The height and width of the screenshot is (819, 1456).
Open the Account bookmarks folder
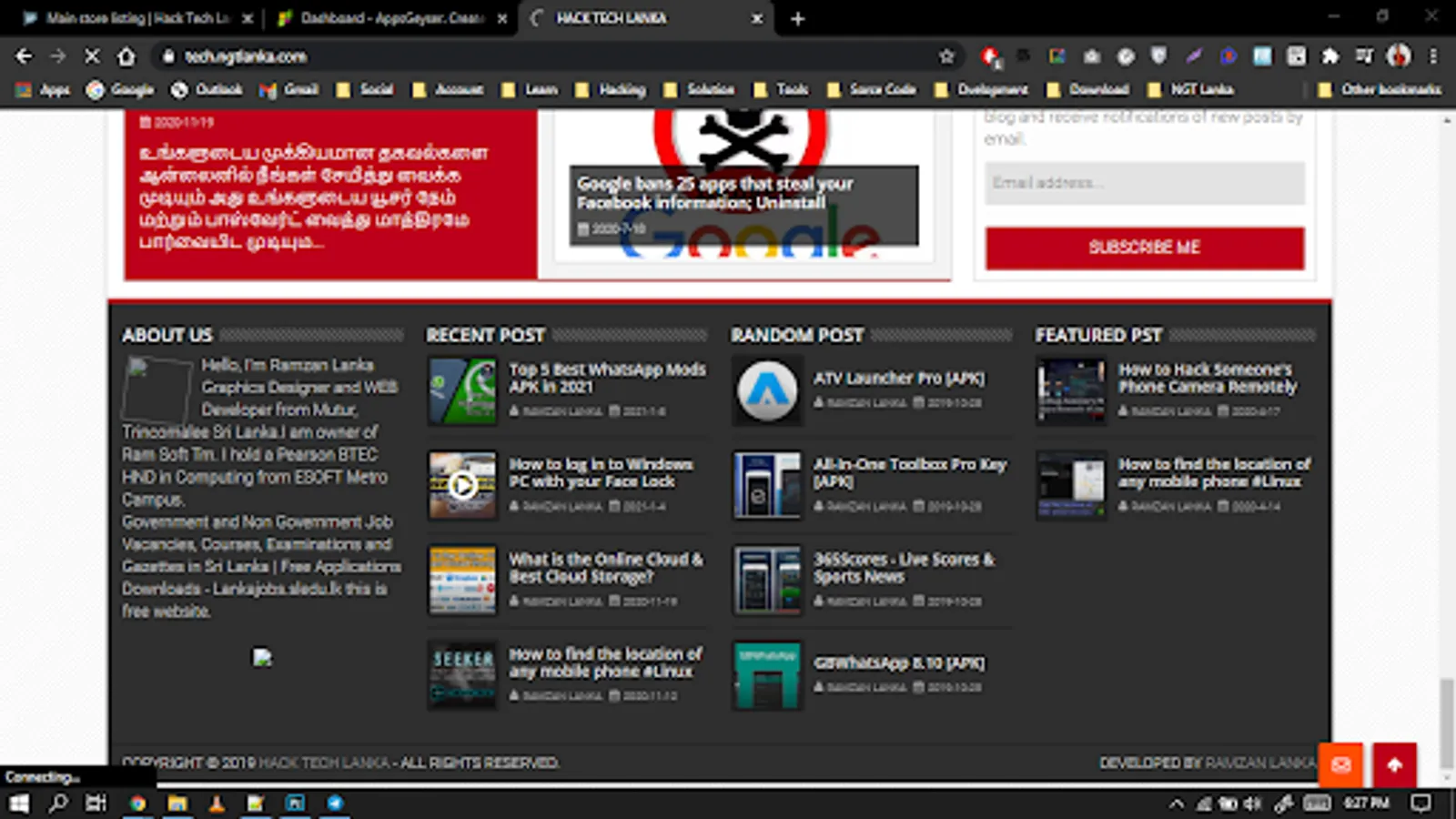click(x=448, y=89)
